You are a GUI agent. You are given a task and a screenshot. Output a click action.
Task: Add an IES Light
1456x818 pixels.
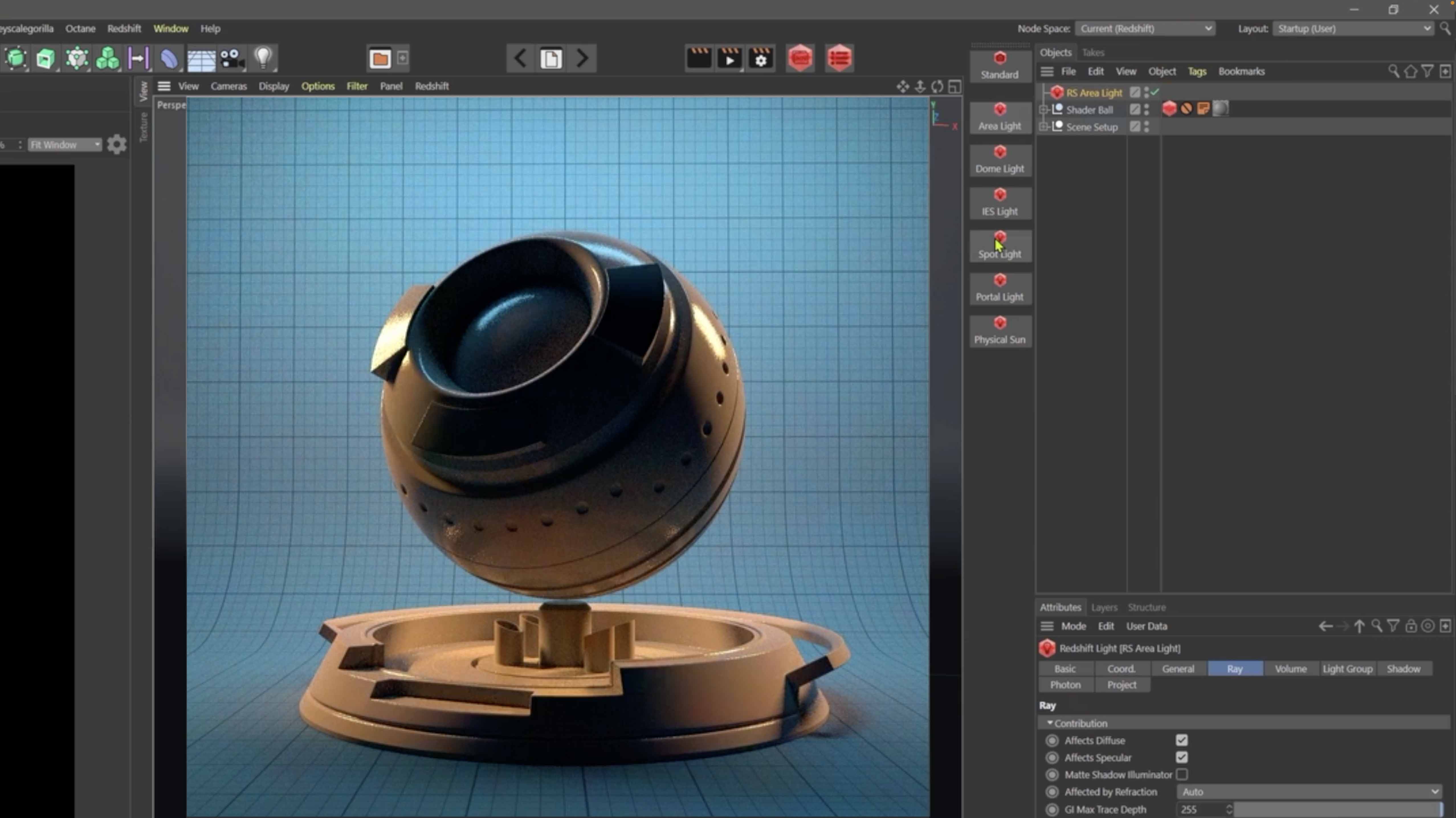999,203
